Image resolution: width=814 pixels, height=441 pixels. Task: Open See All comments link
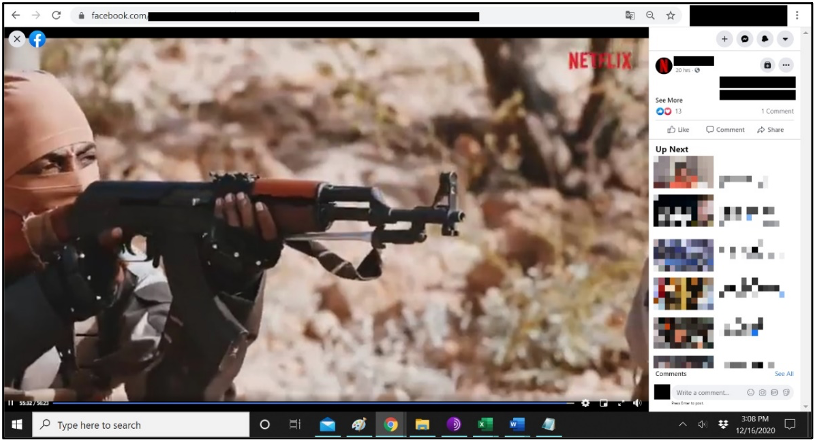(784, 374)
